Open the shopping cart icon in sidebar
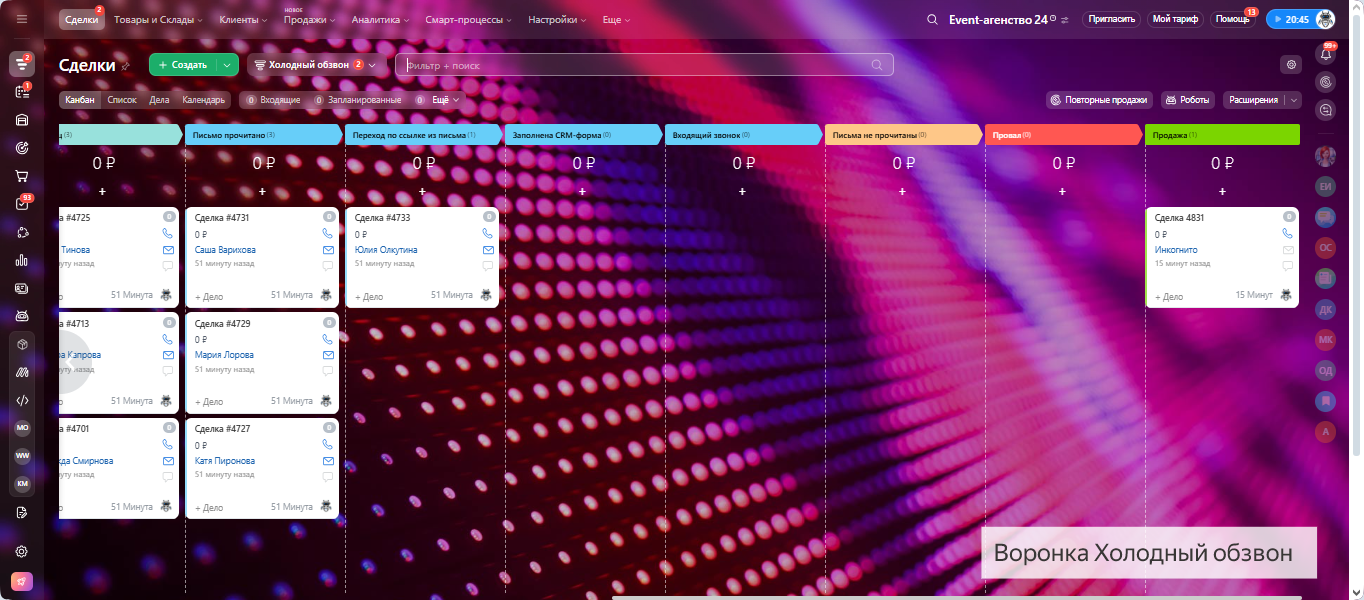The width and height of the screenshot is (1364, 600). coord(22,176)
